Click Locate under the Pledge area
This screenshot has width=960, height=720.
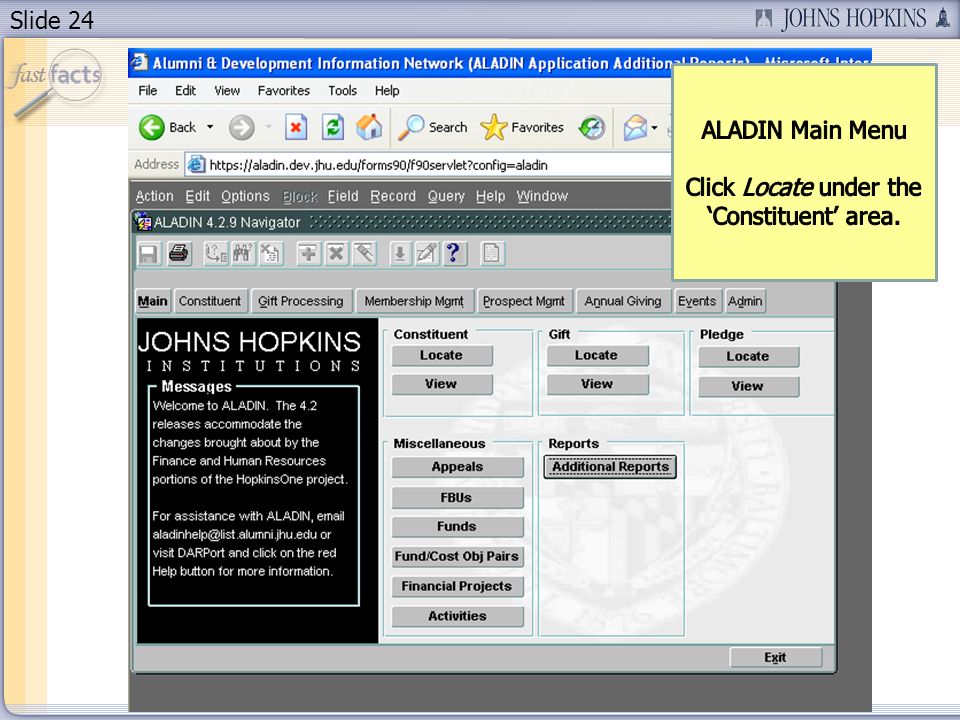(x=748, y=357)
